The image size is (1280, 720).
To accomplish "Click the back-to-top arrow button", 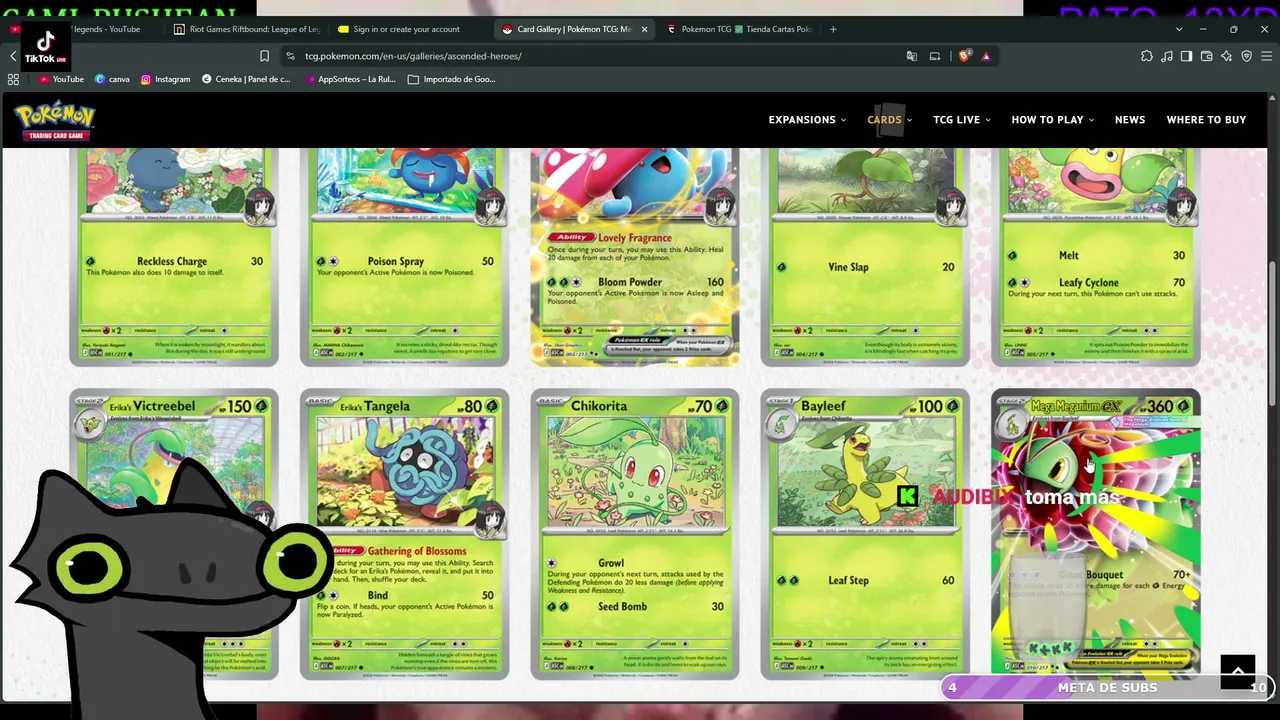I will pos(1237,671).
